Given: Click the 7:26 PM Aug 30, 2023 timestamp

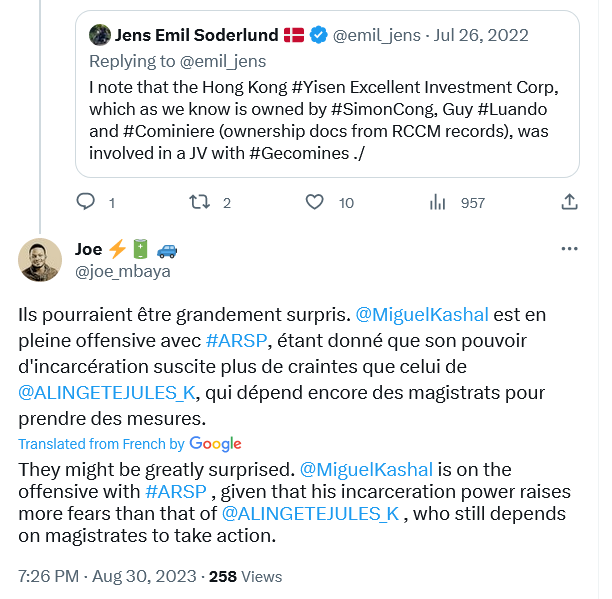Looking at the screenshot, I should 107,576.
